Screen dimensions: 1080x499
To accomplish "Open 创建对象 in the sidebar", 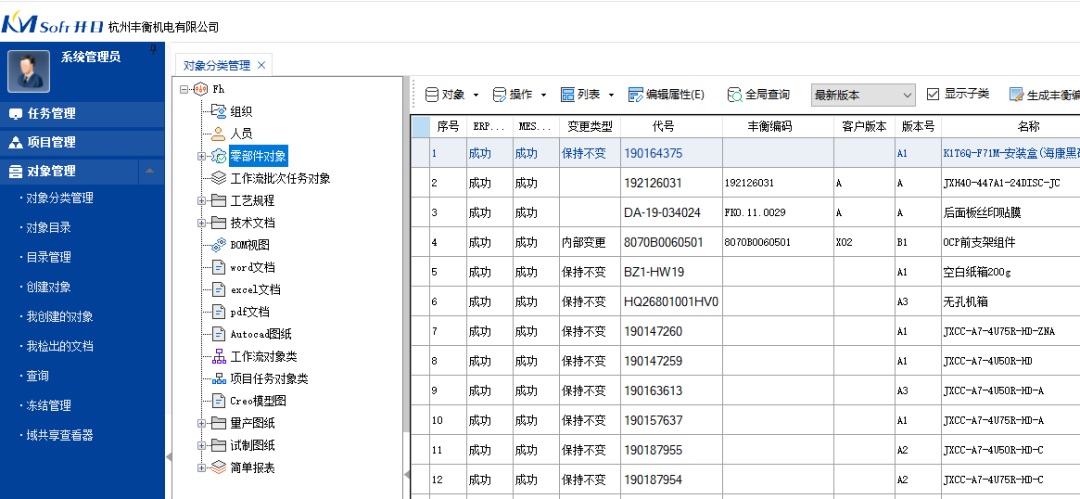I will pos(48,287).
